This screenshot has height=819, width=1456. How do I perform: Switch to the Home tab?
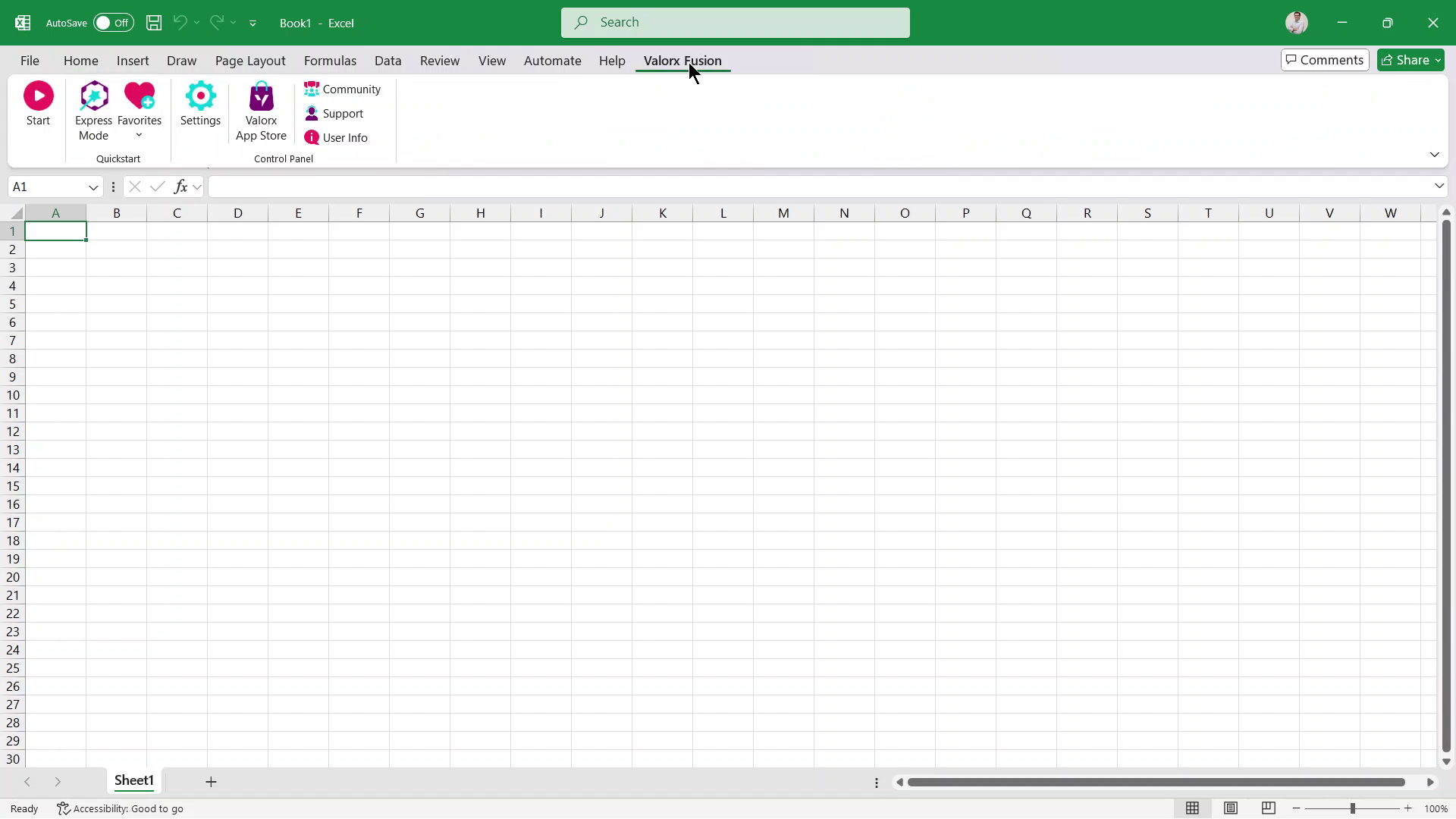pos(80,61)
